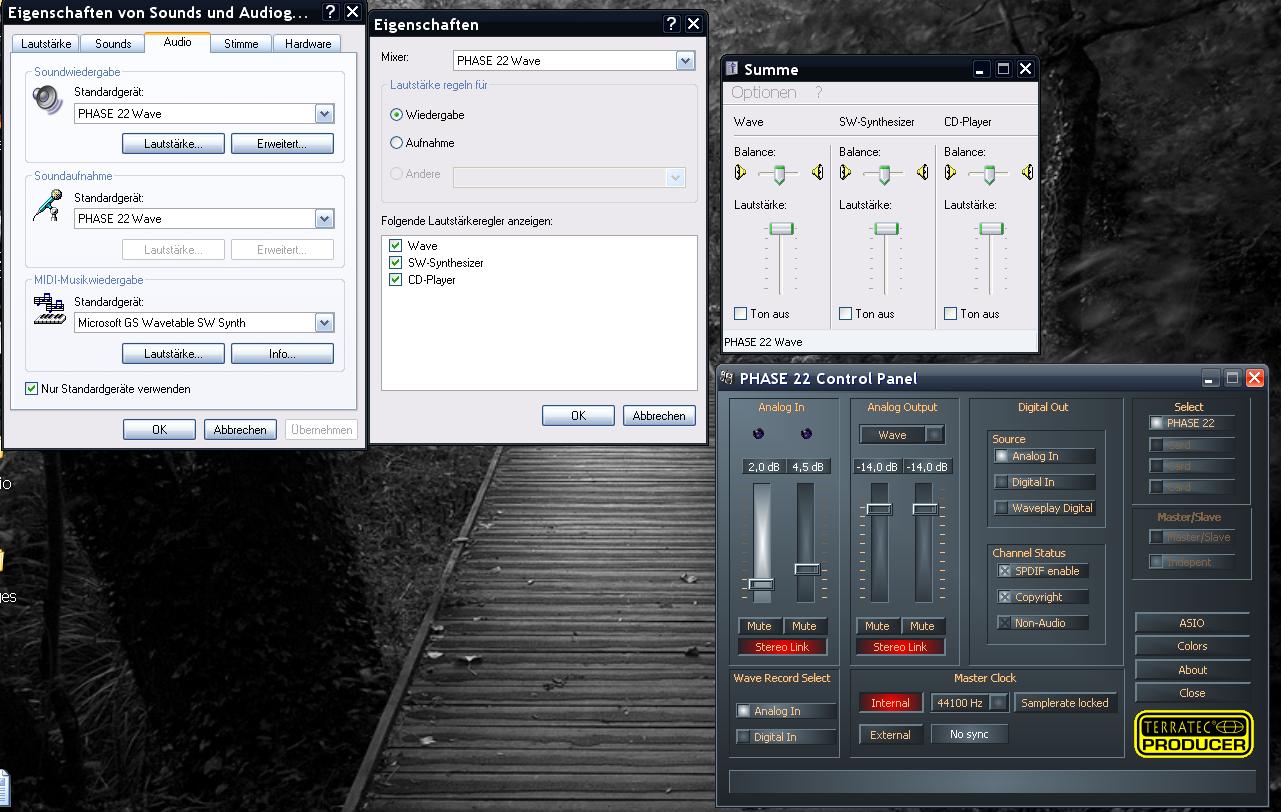Switch to the Hardware tab

pos(308,44)
